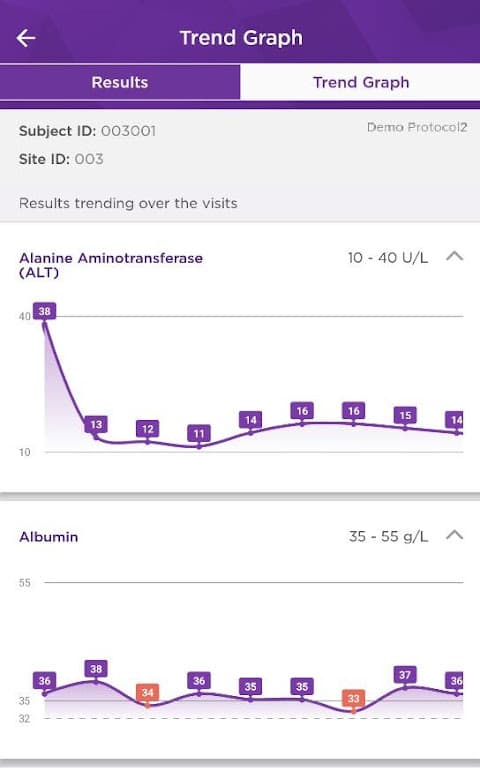
Task: Collapse the Albumin chart section
Action: pyautogui.click(x=454, y=535)
